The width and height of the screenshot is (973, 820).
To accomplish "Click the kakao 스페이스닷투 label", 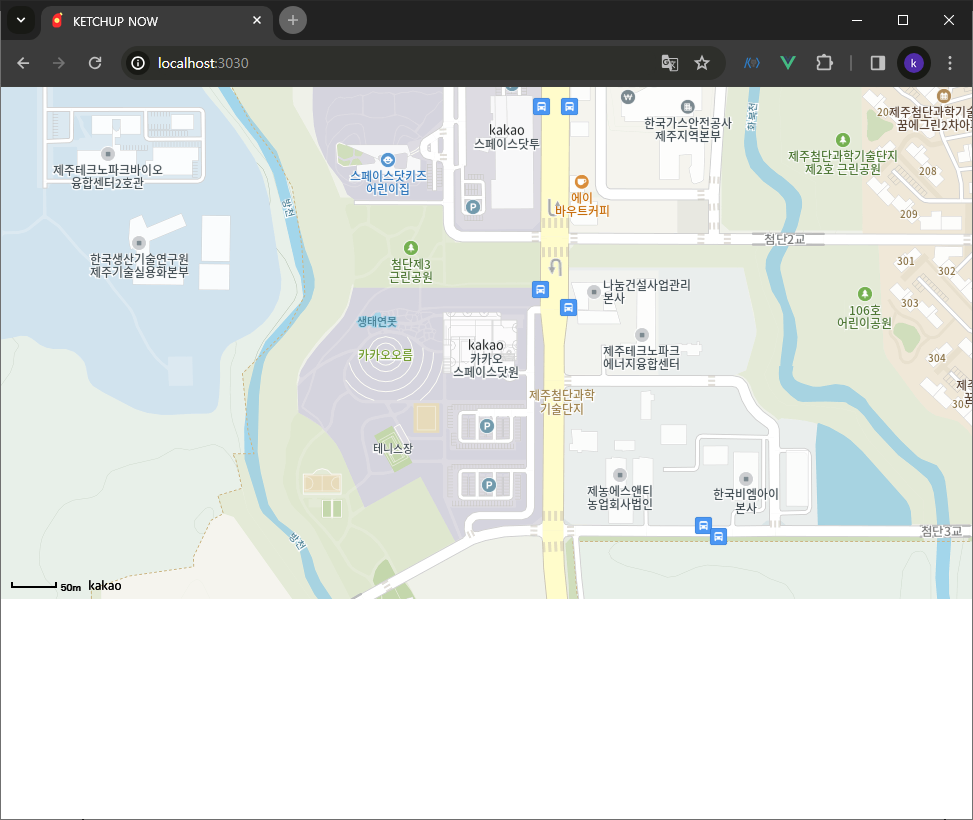I will (x=506, y=137).
